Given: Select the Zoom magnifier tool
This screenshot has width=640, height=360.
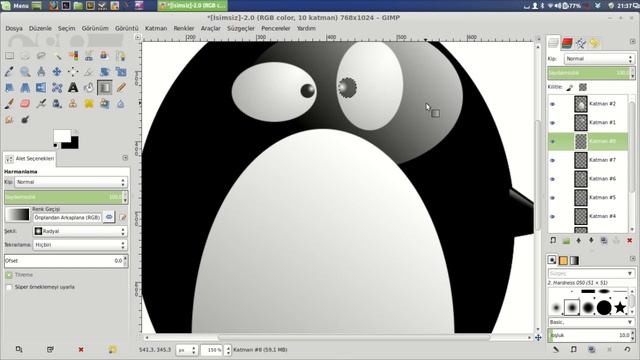Looking at the screenshot, I should click(25, 72).
